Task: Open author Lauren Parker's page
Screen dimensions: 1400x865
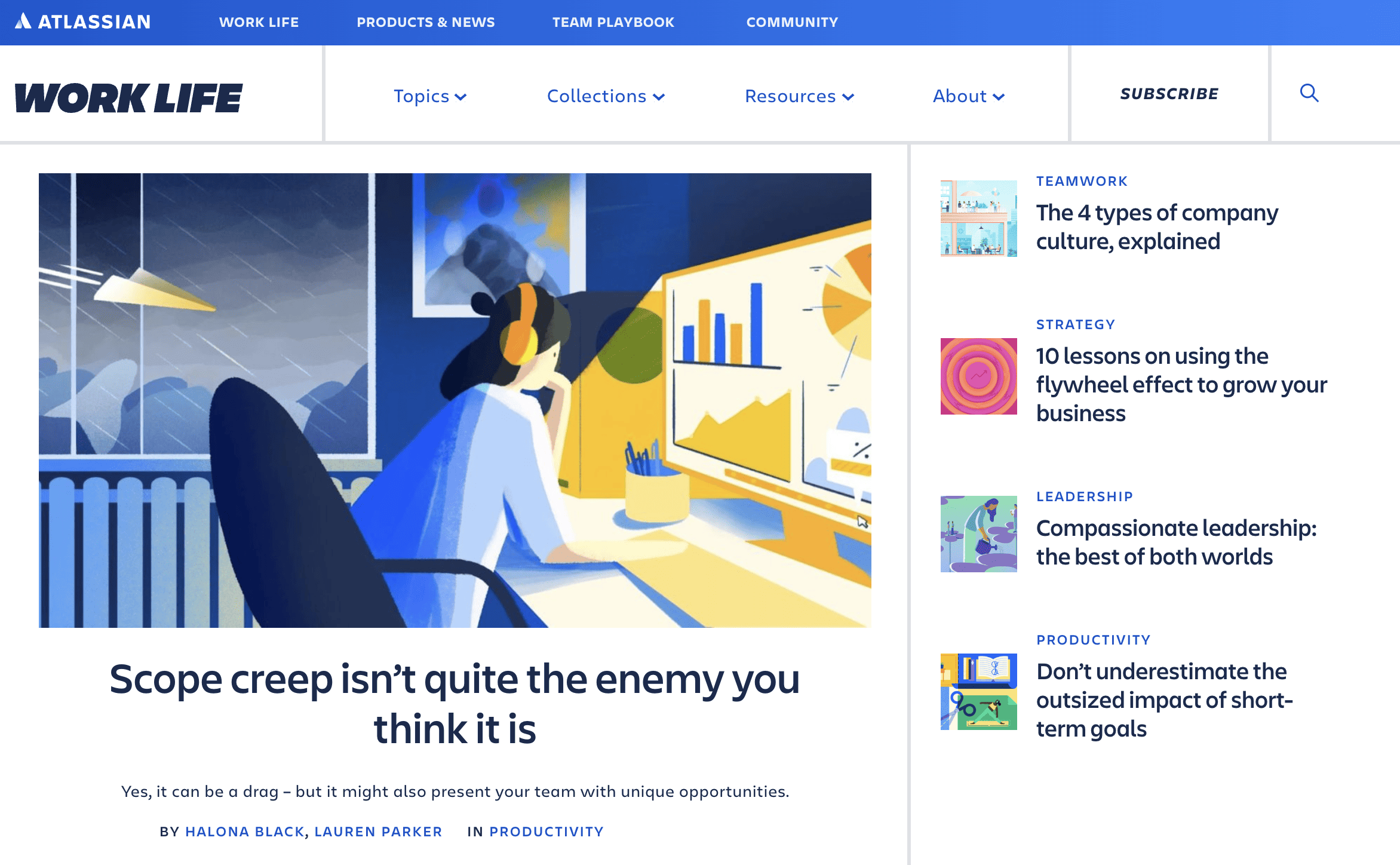Action: 378,832
